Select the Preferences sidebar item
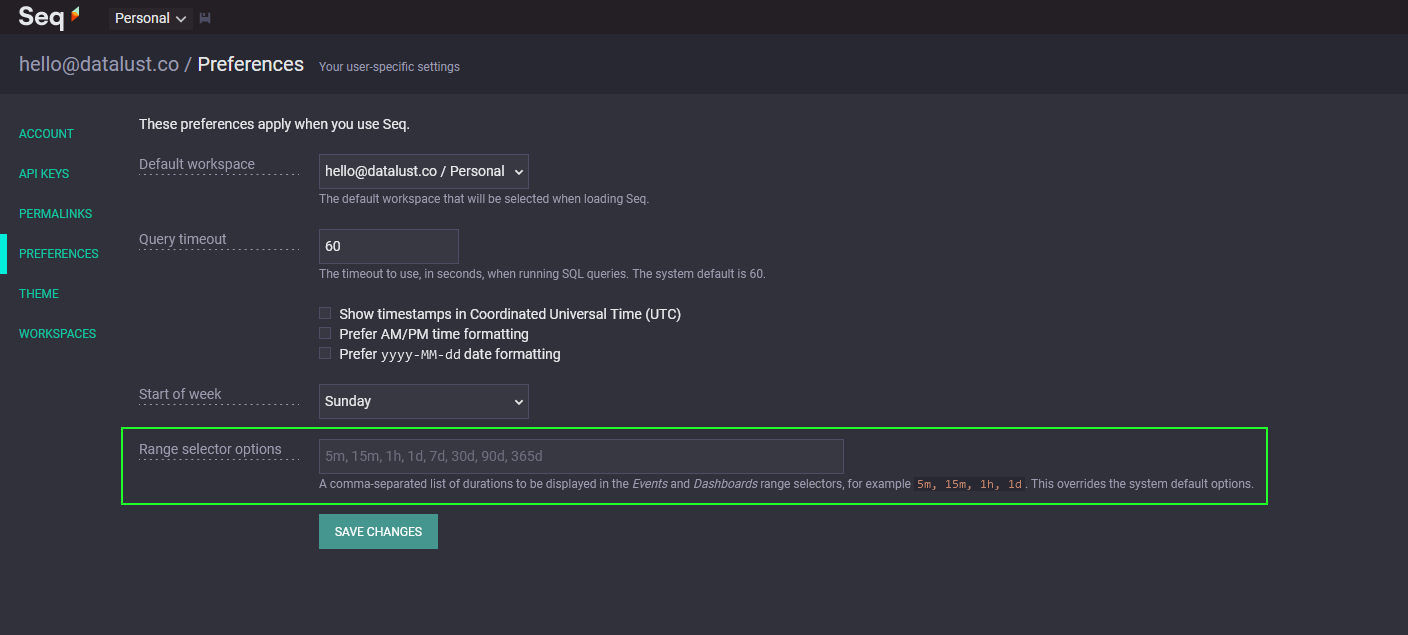Image resolution: width=1408 pixels, height=635 pixels. point(59,254)
